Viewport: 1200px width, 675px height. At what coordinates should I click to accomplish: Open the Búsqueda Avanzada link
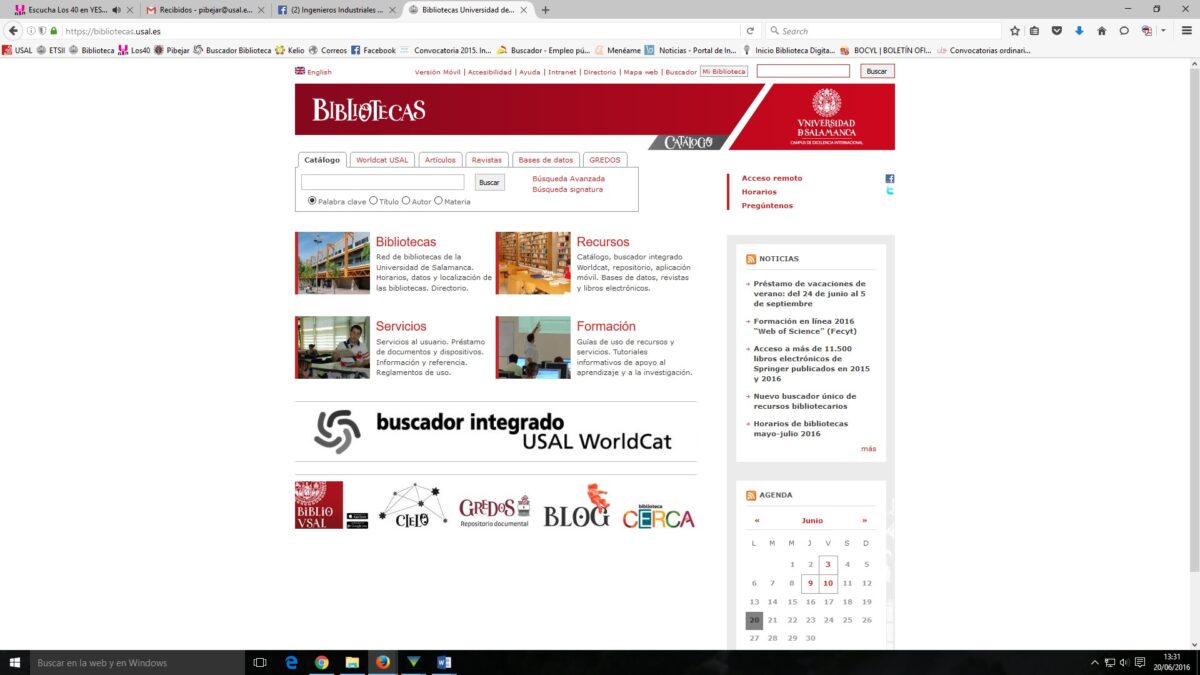(568, 179)
